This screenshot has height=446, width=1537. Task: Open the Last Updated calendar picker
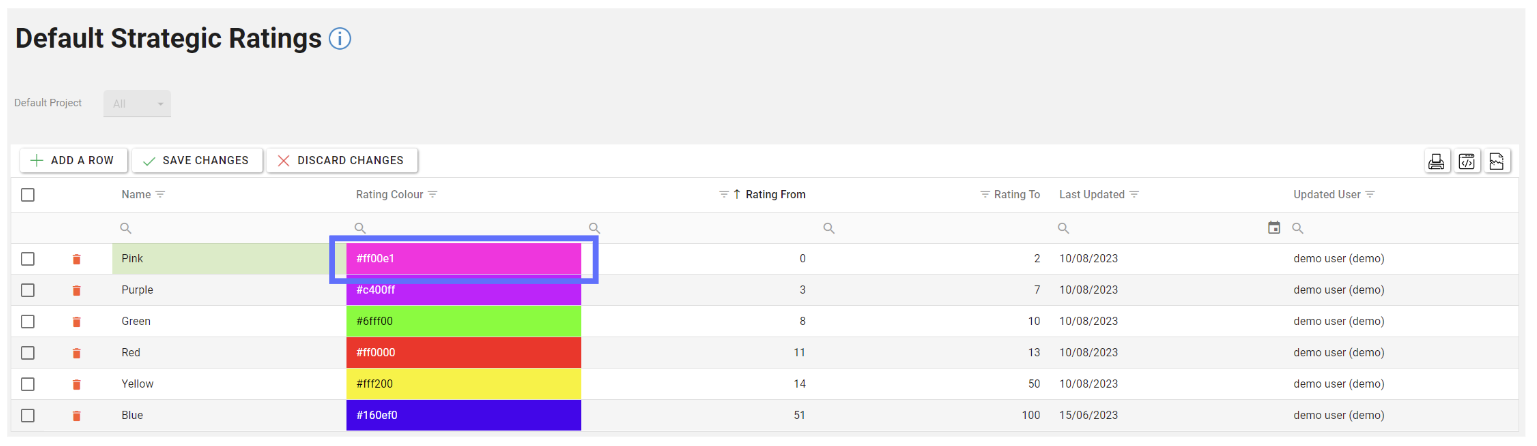pyautogui.click(x=1274, y=228)
